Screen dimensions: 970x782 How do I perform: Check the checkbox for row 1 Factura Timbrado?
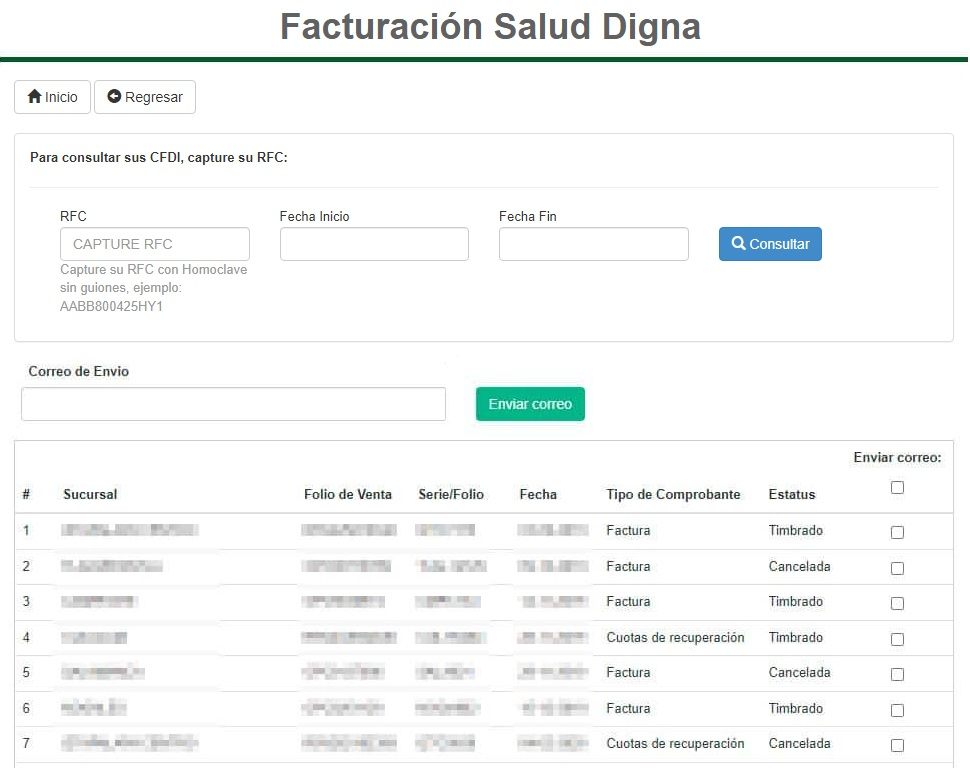tap(897, 532)
